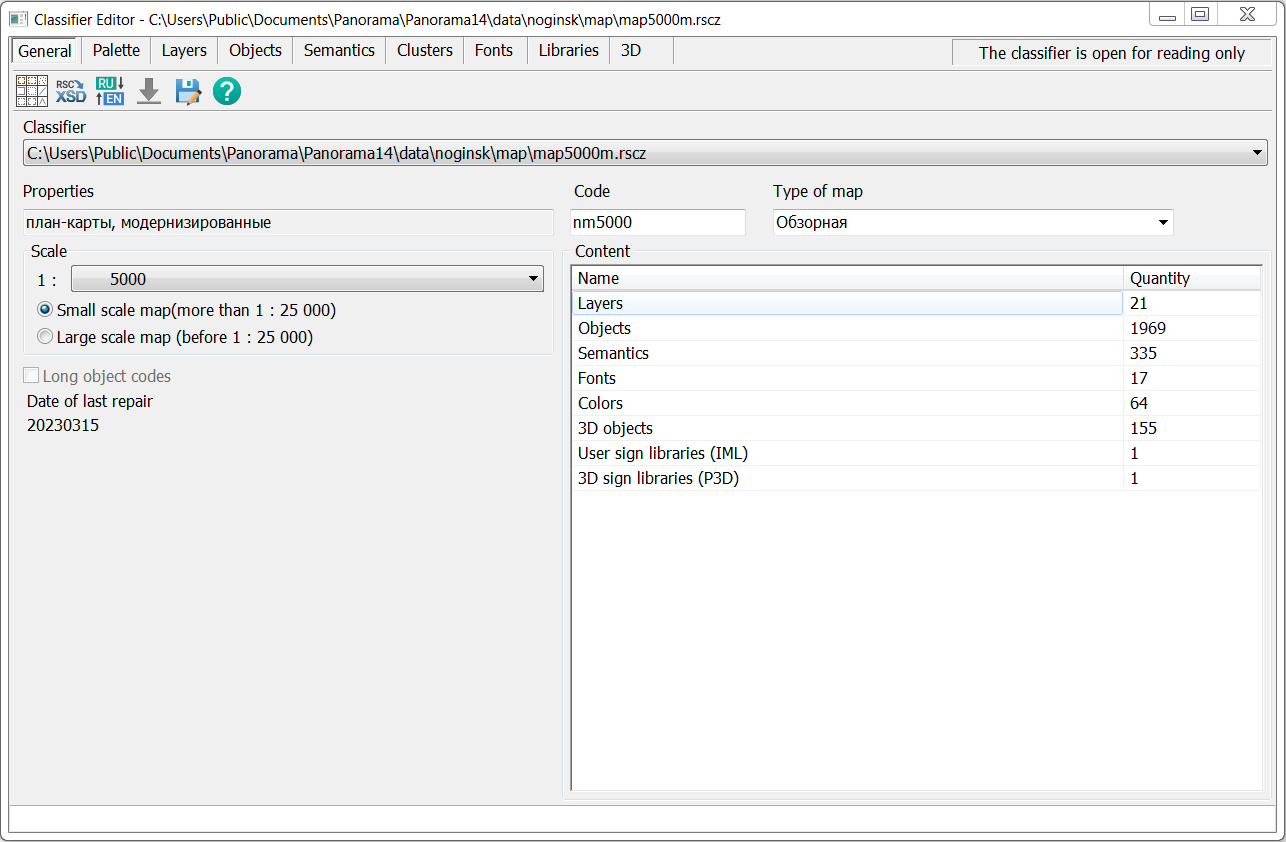Click the read-only classifier status message
This screenshot has width=1286, height=842.
(x=1112, y=53)
